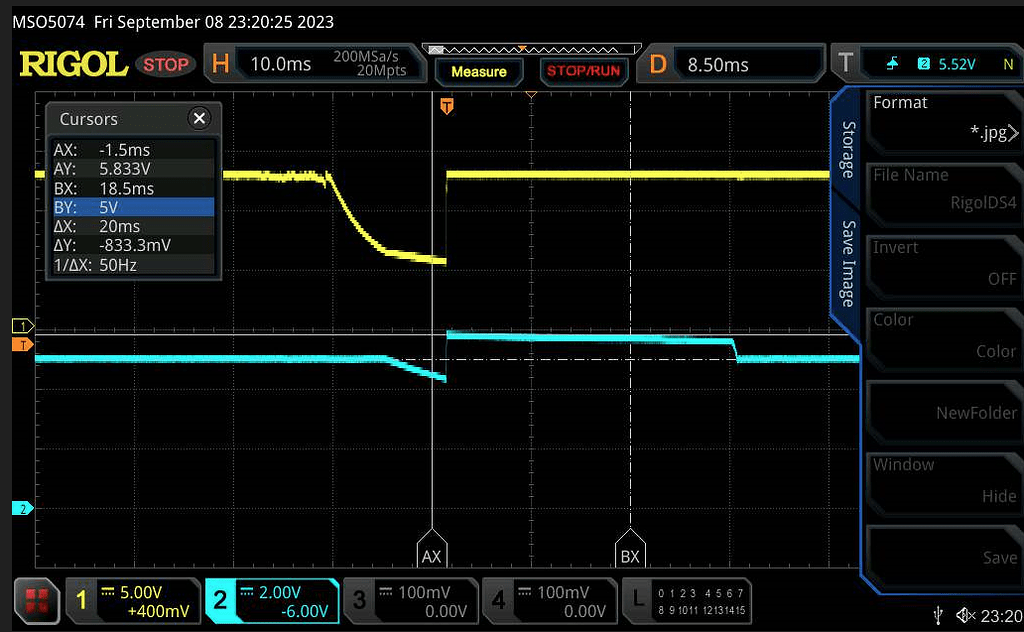
Task: Expand the Color option menu
Action: pyautogui.click(x=944, y=336)
